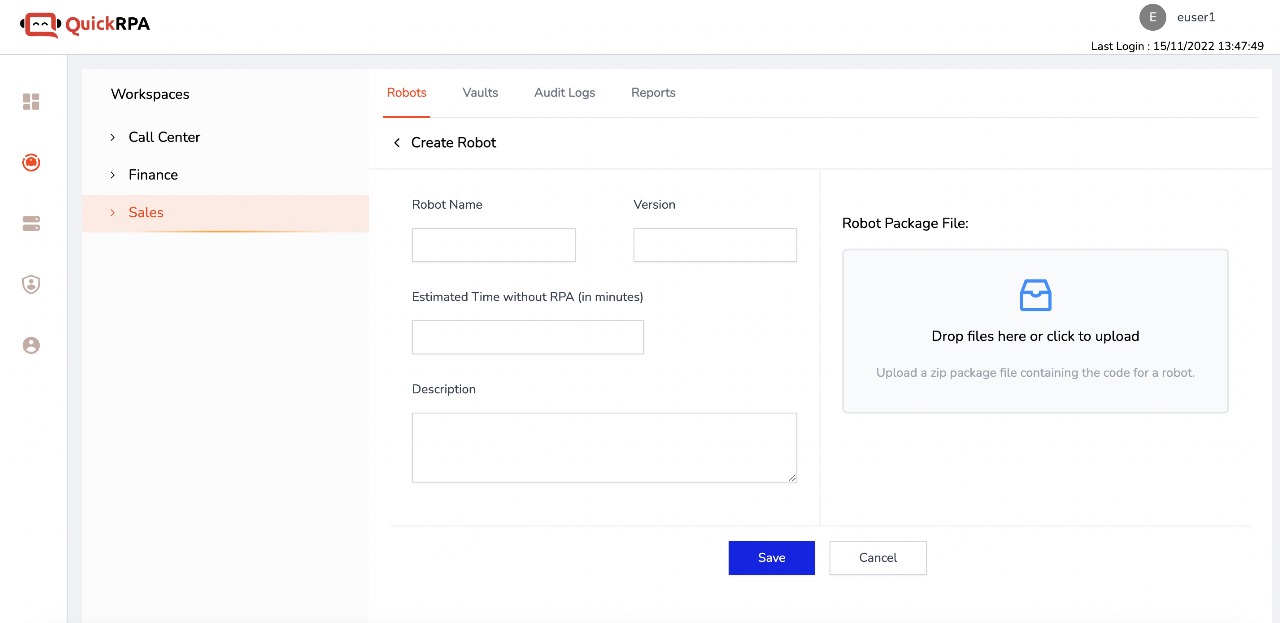Click the upload inbox icon
Viewport: 1280px width, 623px height.
click(1035, 295)
